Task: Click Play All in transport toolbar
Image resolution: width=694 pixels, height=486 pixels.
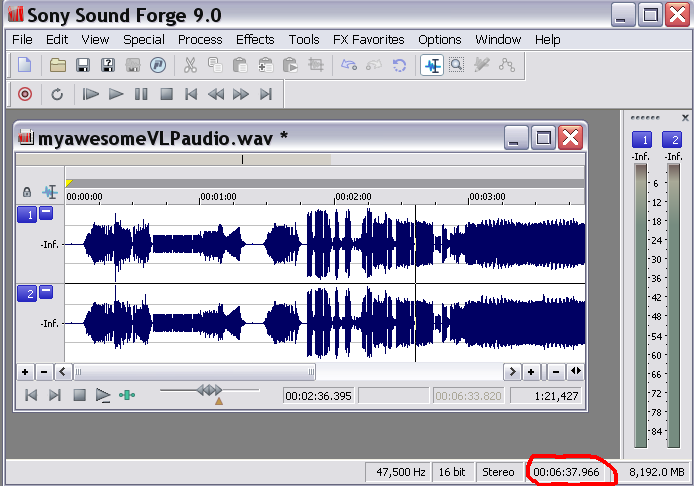Action: (90, 94)
